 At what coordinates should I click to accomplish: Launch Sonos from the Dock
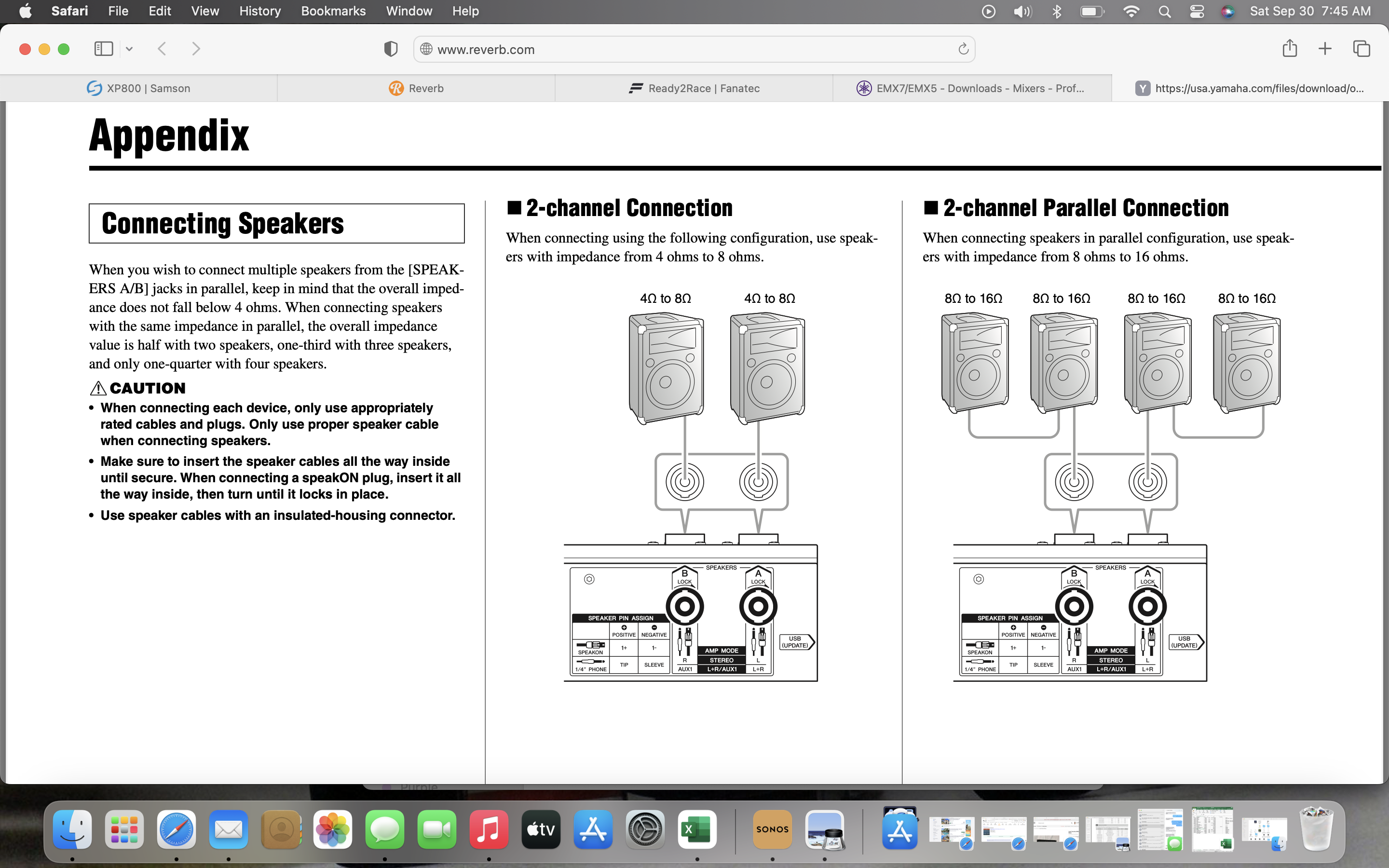[772, 829]
